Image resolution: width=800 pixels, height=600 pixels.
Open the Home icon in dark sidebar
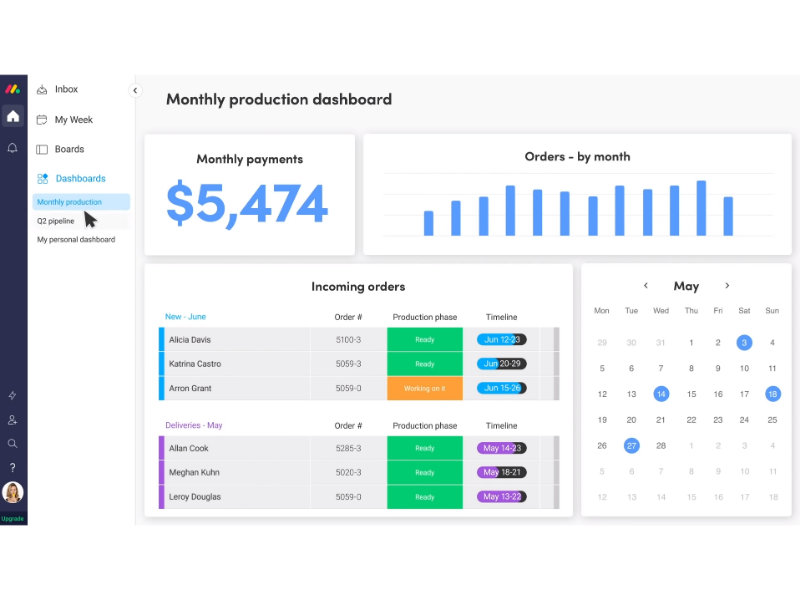pyautogui.click(x=13, y=116)
